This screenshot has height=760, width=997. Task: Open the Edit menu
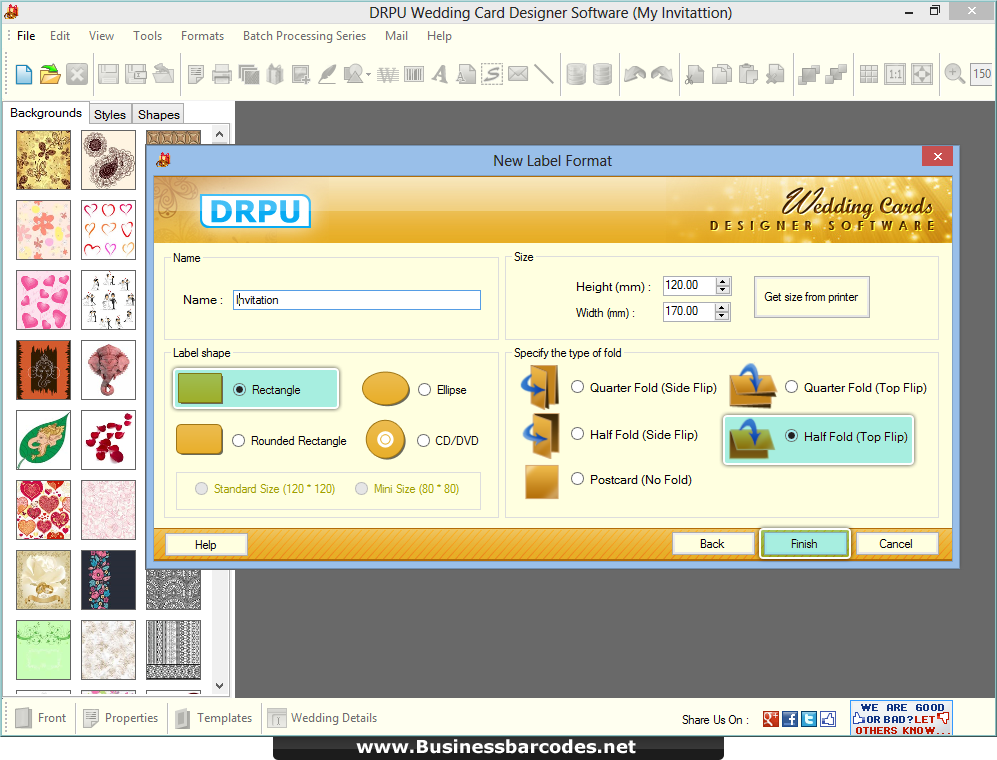[60, 36]
